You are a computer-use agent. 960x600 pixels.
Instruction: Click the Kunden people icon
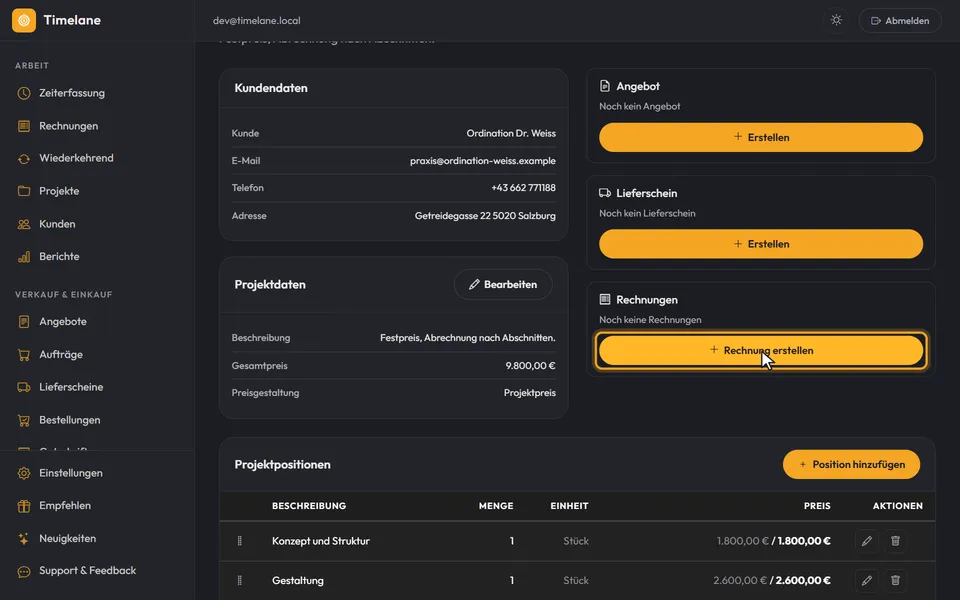tap(24, 224)
